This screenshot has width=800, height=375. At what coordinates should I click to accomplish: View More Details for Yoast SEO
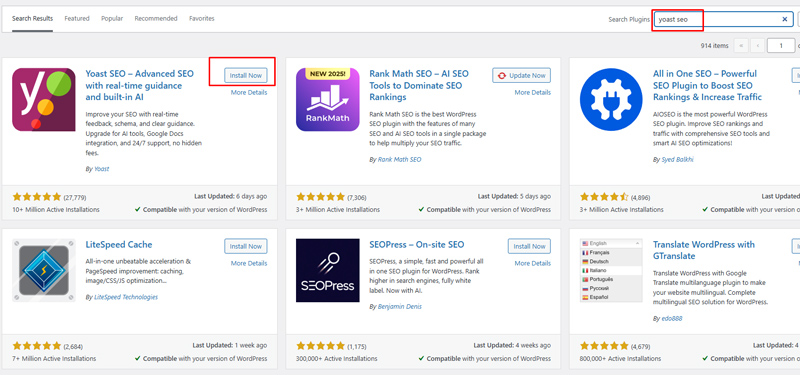249,93
